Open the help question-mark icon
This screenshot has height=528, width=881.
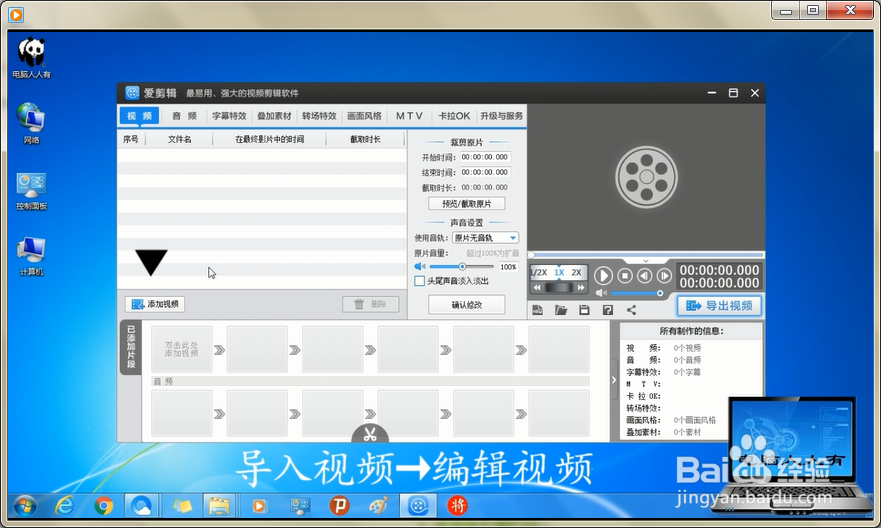click(607, 310)
